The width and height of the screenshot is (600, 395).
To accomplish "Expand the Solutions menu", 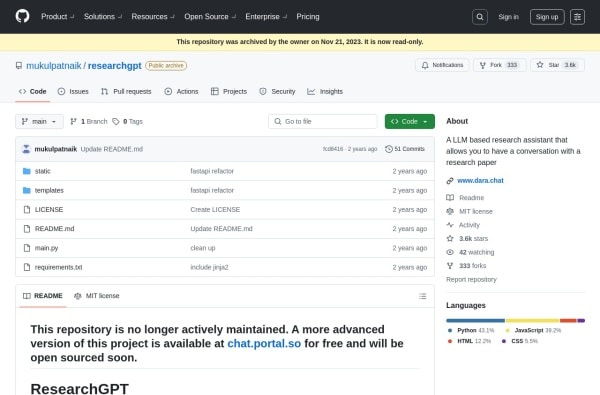I will tap(103, 16).
